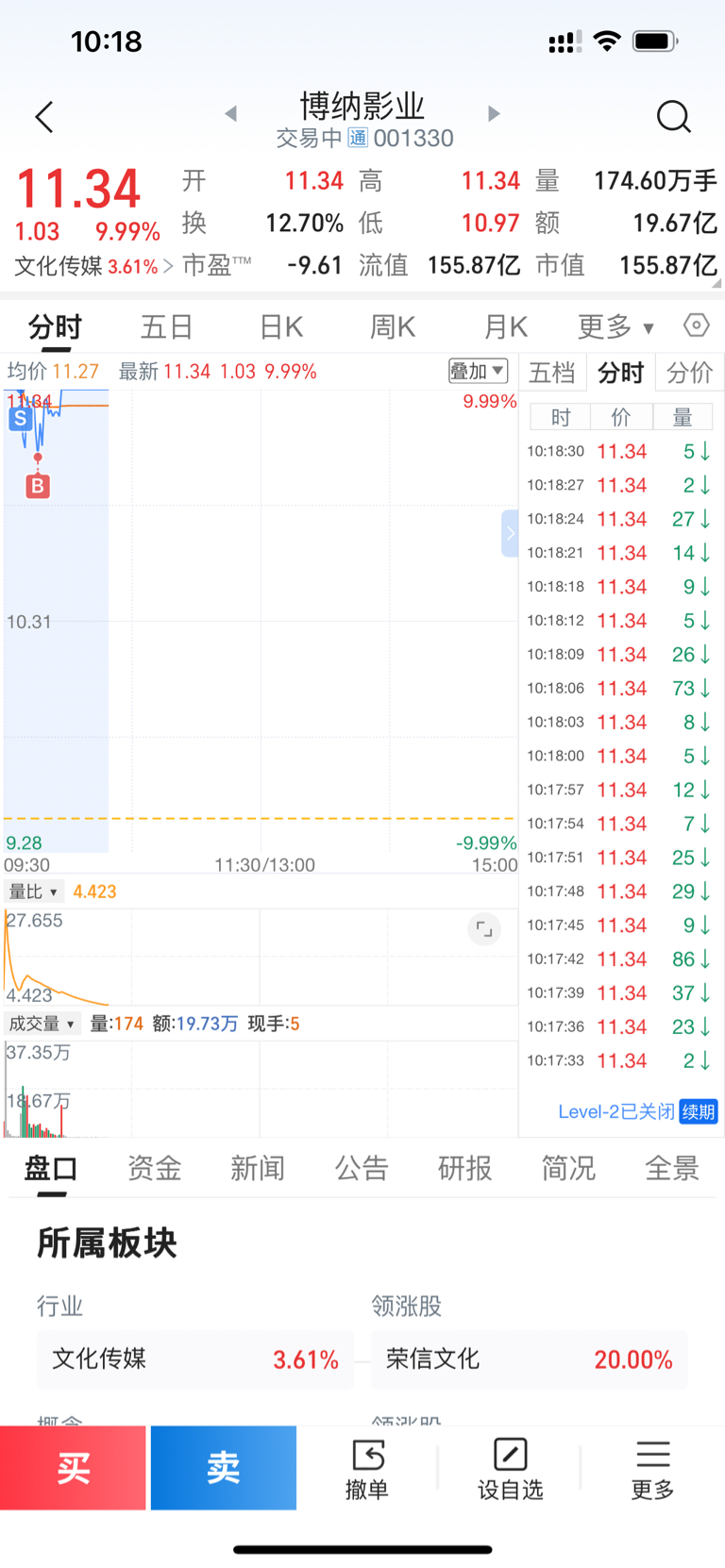Tap the 价 column header
This screenshot has width=725, height=1568.
tap(620, 417)
